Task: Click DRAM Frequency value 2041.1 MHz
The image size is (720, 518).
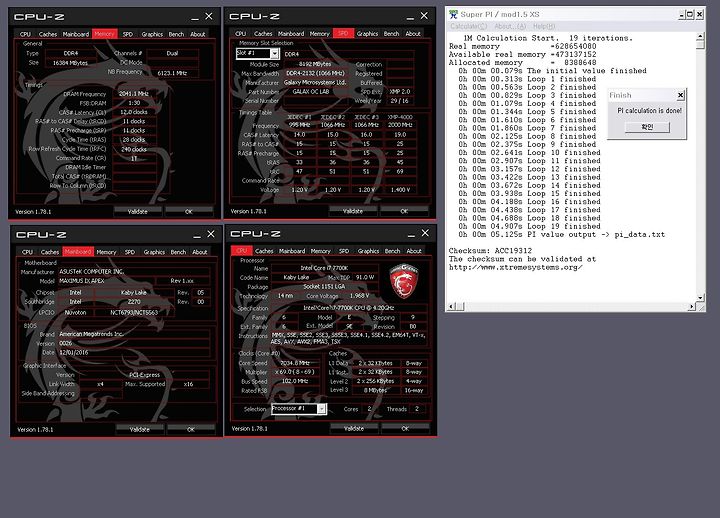Action: point(134,94)
